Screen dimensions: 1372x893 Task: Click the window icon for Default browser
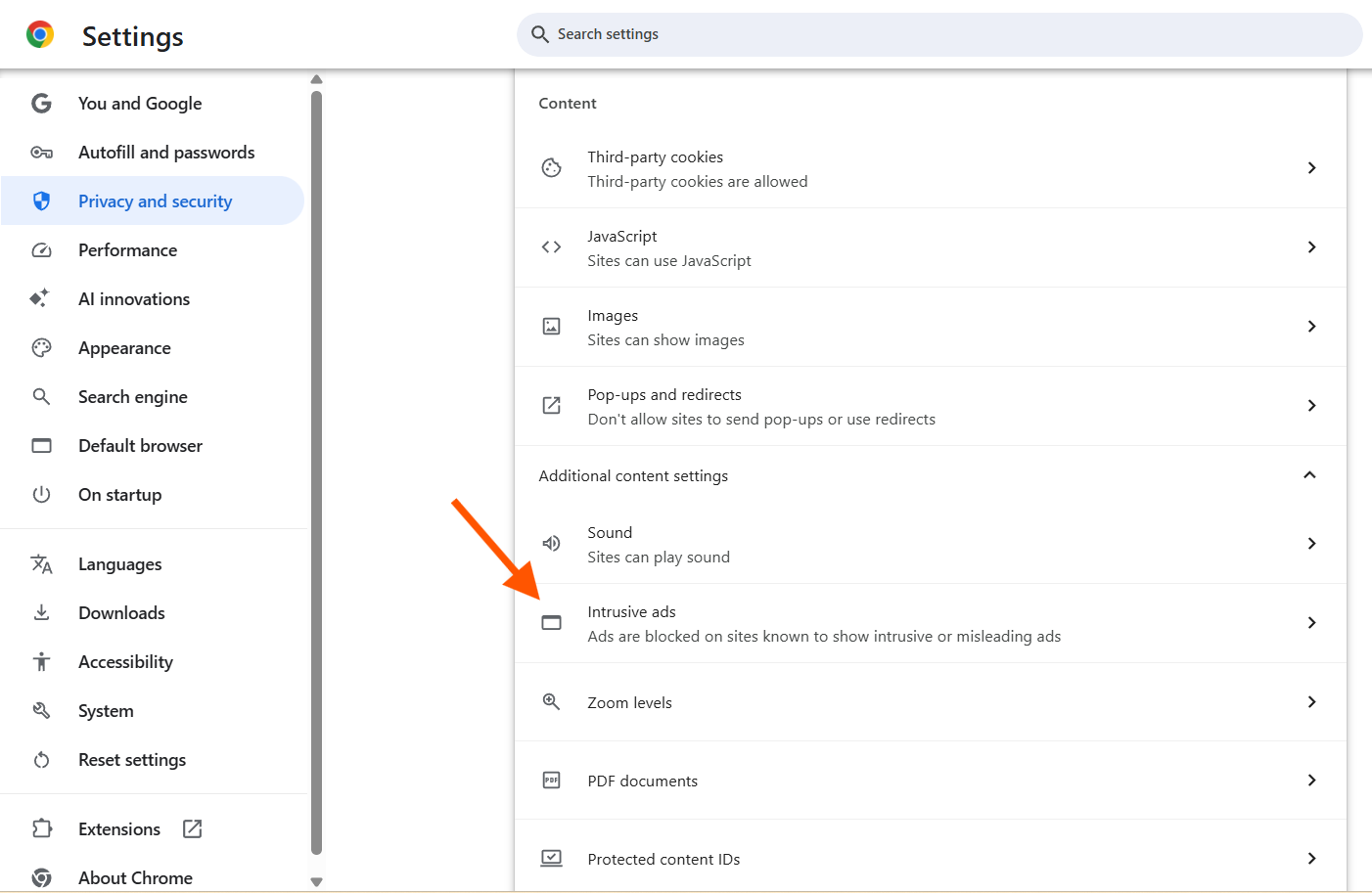[x=41, y=446]
